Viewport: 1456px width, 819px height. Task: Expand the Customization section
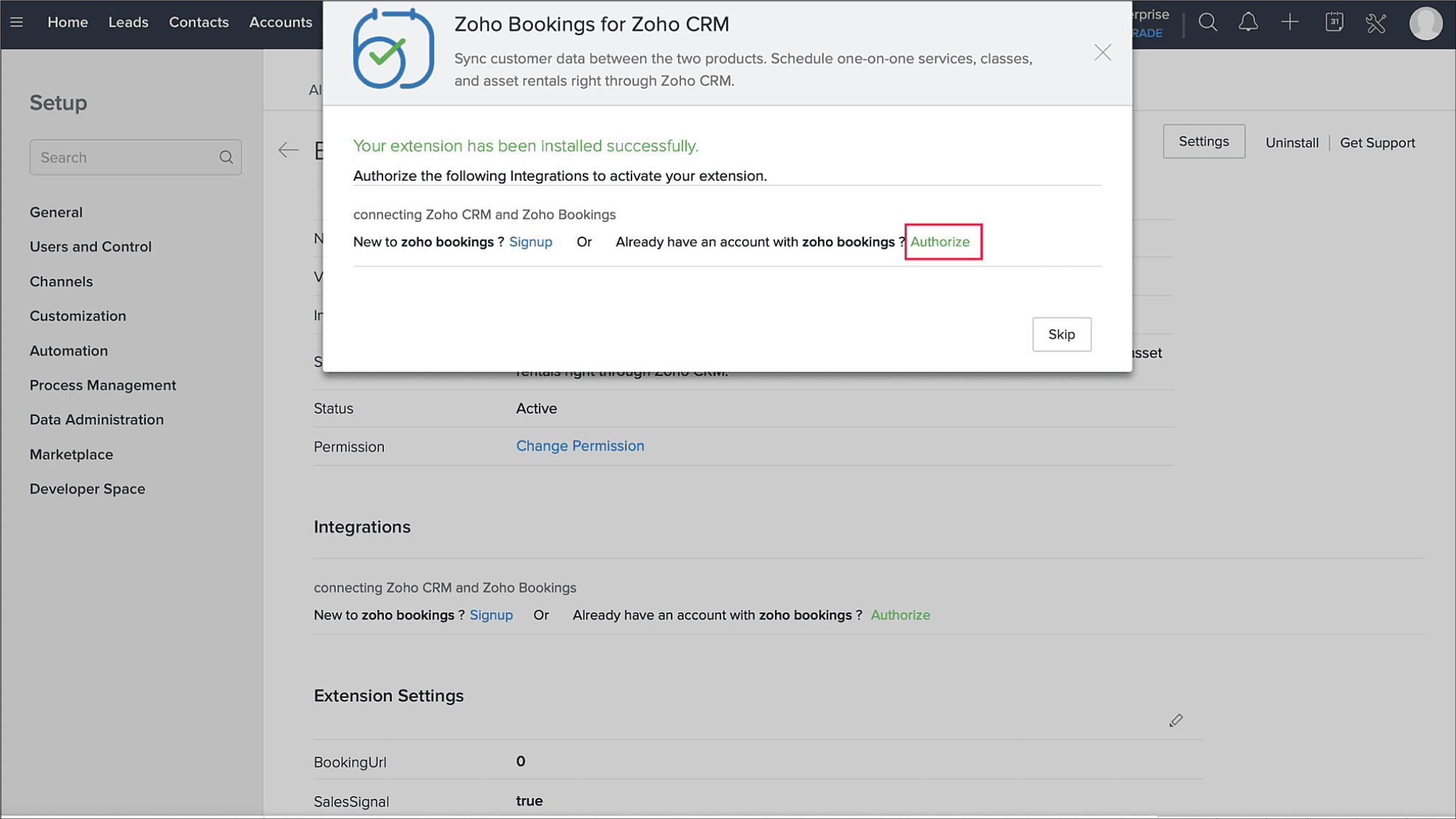click(x=78, y=316)
